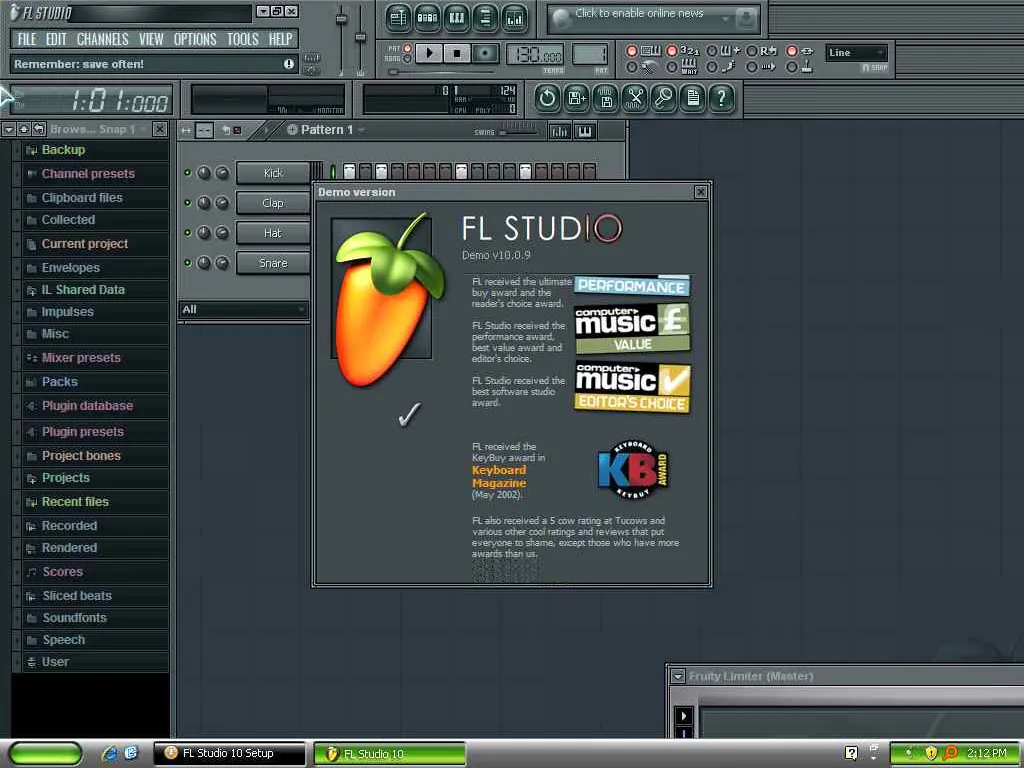Click the Clap channel button
The width and height of the screenshot is (1024, 768).
(x=273, y=203)
